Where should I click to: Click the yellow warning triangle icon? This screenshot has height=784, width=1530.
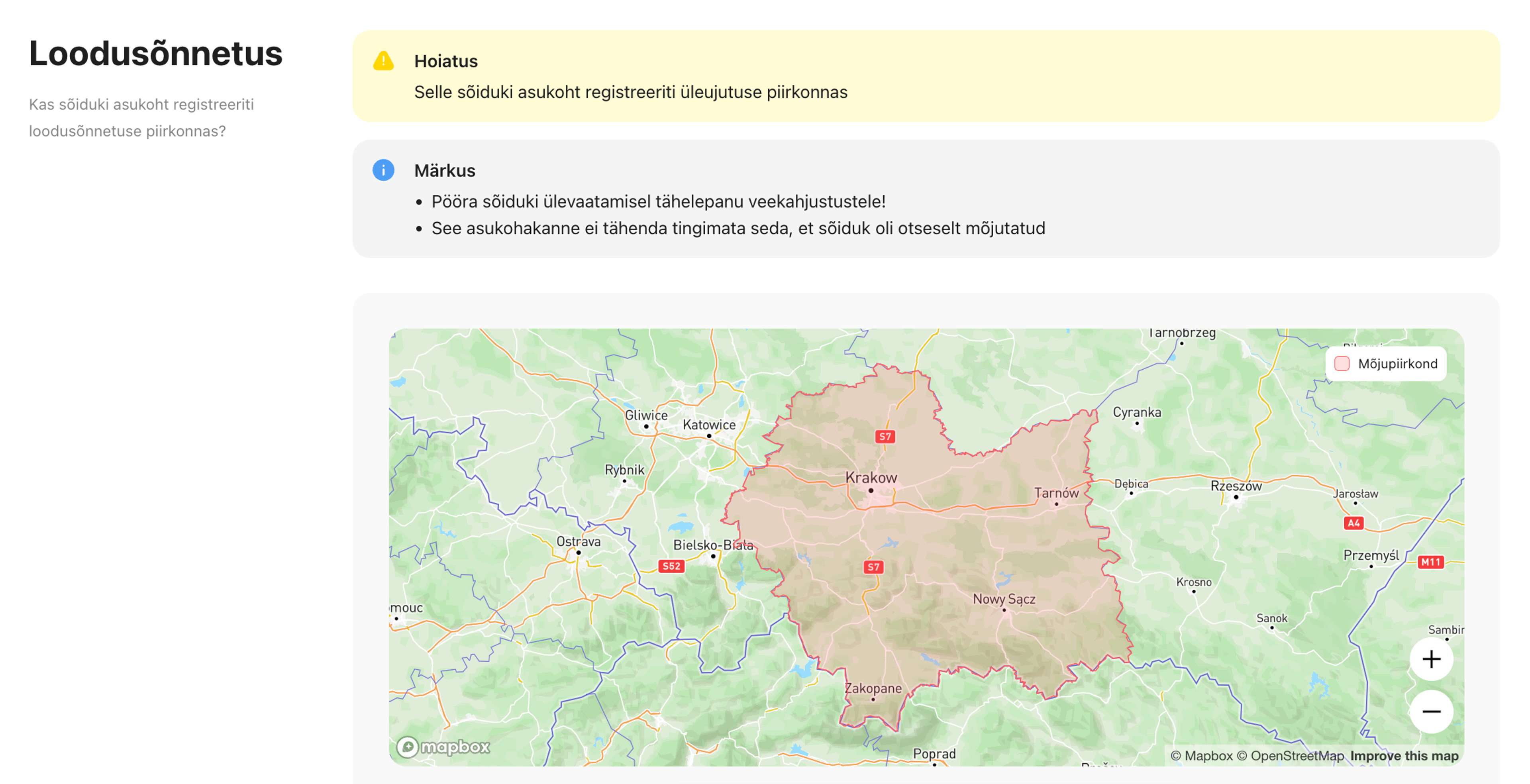(383, 61)
